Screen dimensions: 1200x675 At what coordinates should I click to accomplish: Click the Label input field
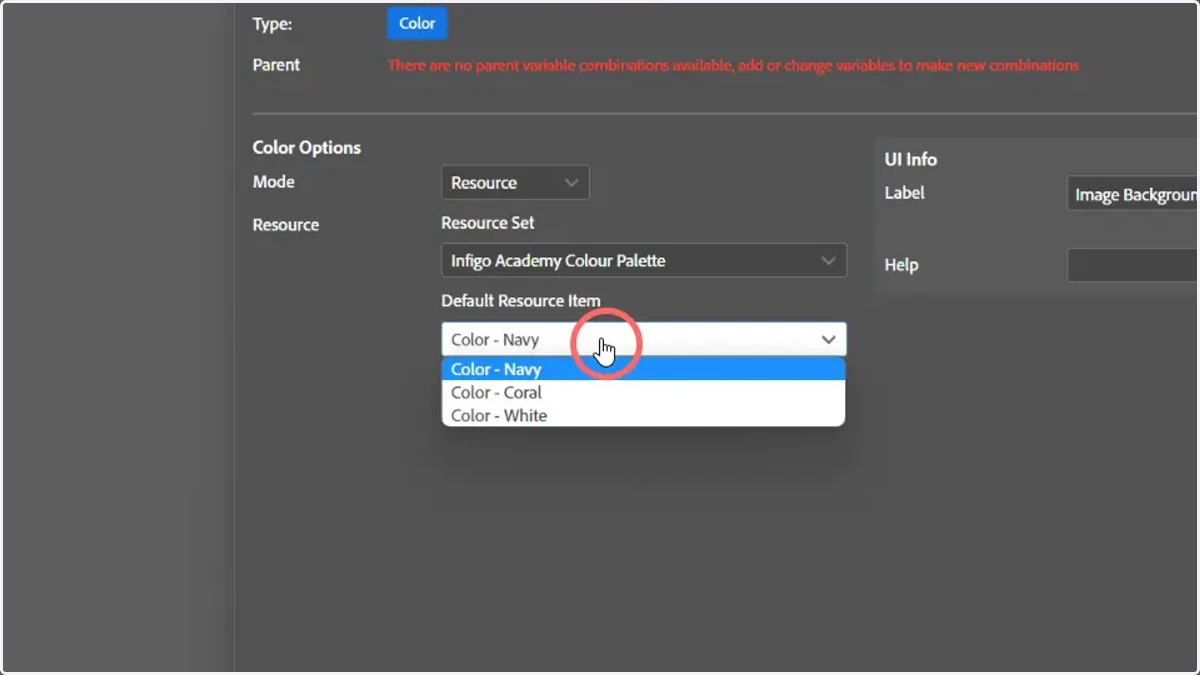pos(1133,195)
